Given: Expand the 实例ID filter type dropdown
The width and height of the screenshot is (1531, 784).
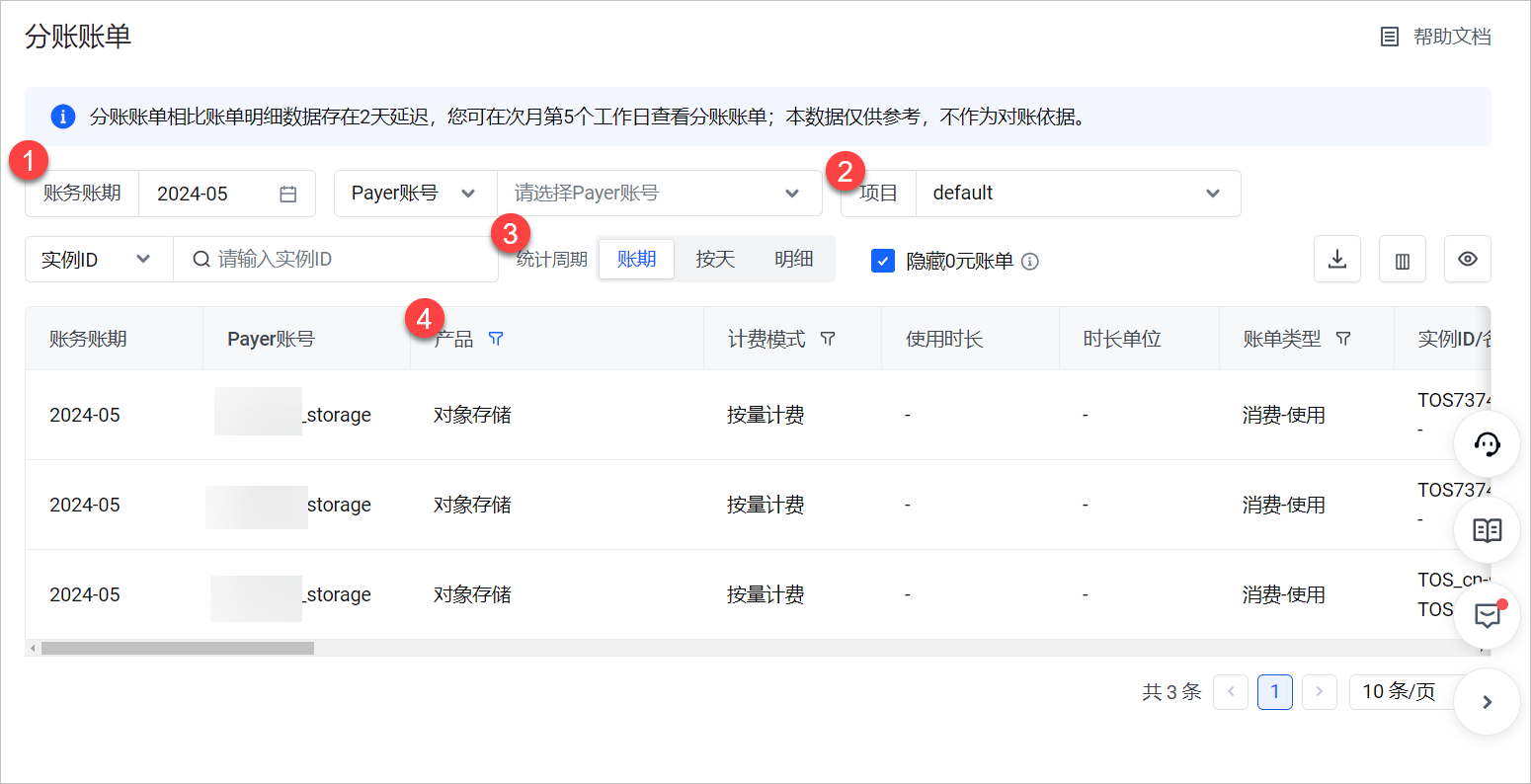Looking at the screenshot, I should (x=99, y=260).
